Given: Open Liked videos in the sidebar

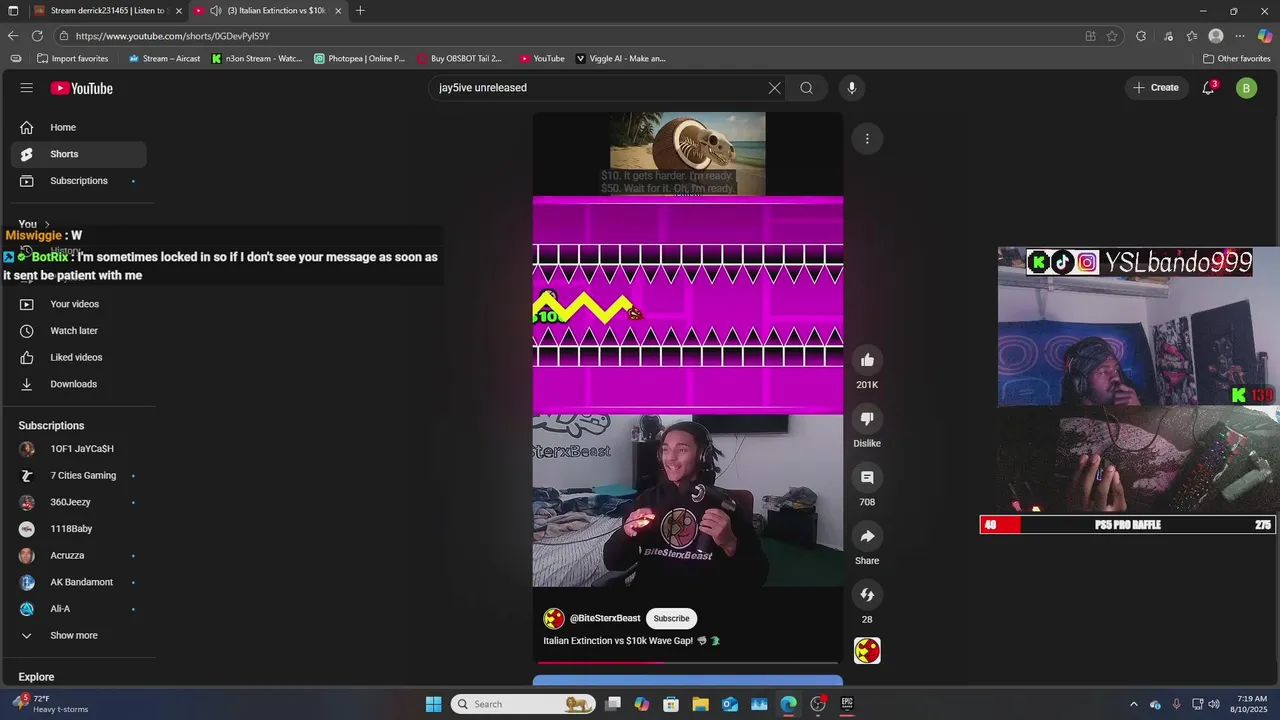Looking at the screenshot, I should point(78,357).
